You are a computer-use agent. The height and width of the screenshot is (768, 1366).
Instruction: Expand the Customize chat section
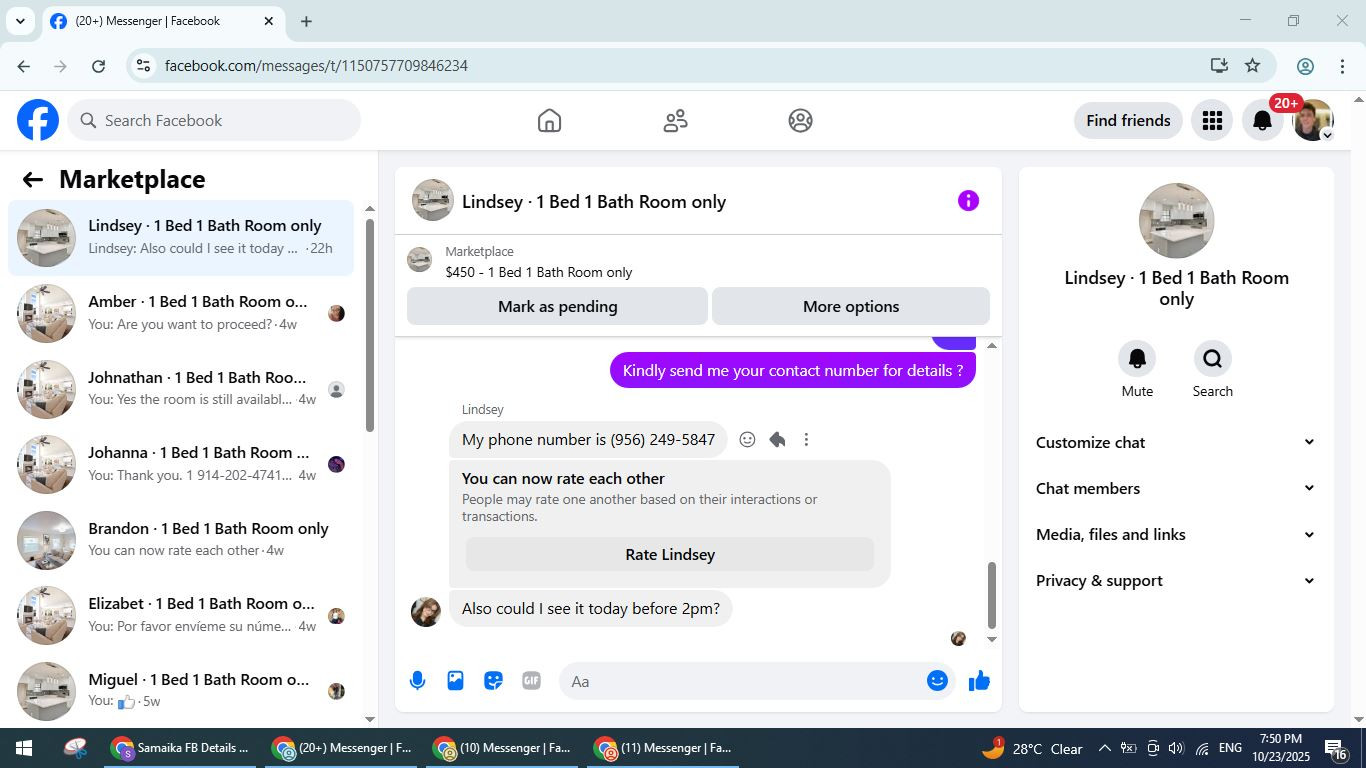[1176, 442]
